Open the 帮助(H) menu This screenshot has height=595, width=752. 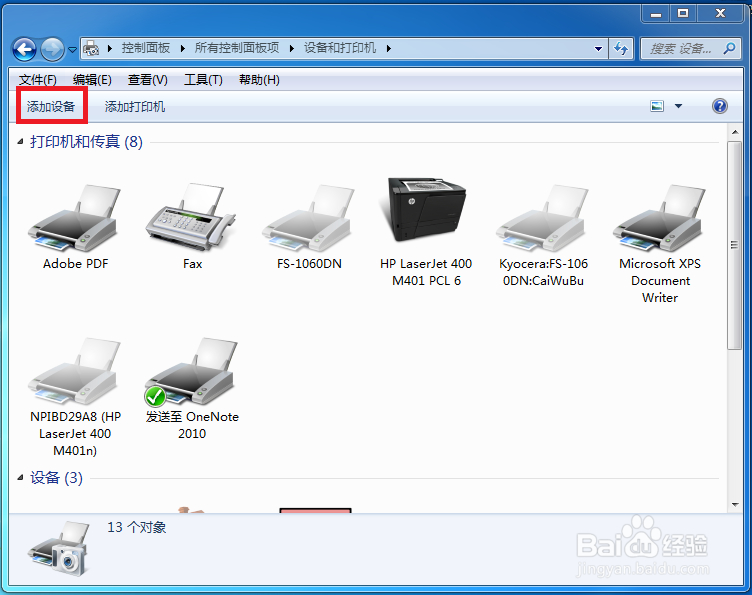point(259,80)
